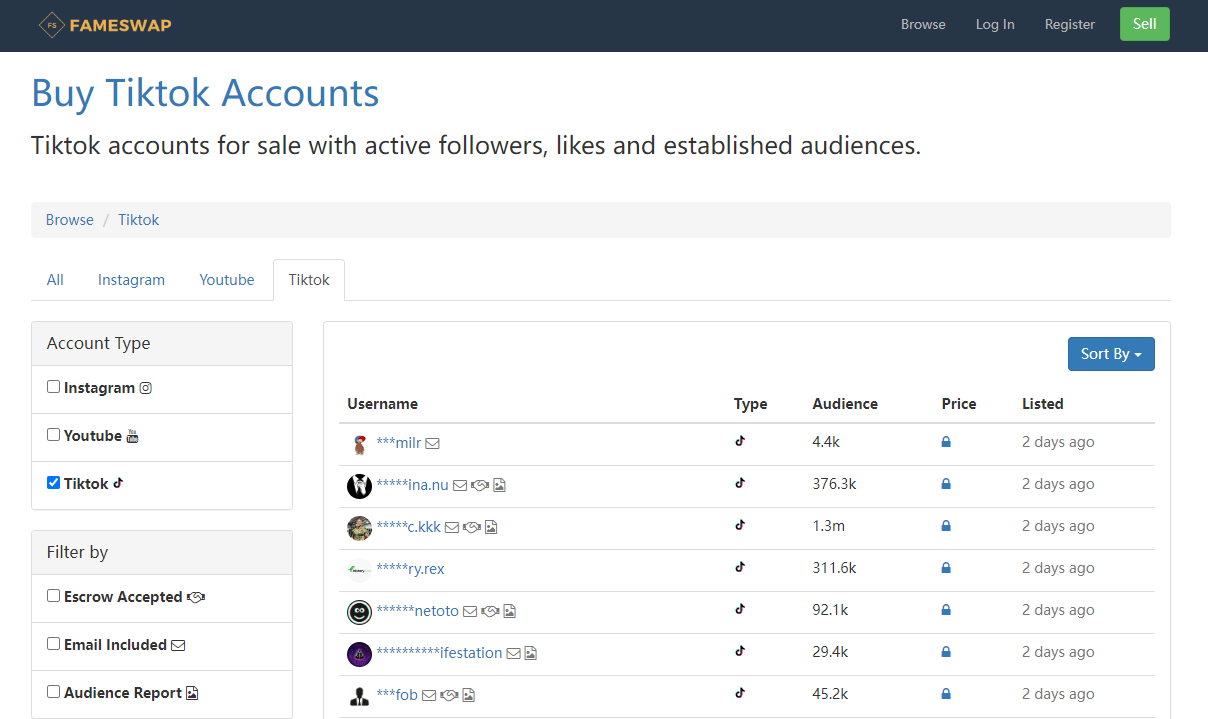Click the report icon for ***fob
Viewport: 1208px width, 719px height.
click(468, 695)
